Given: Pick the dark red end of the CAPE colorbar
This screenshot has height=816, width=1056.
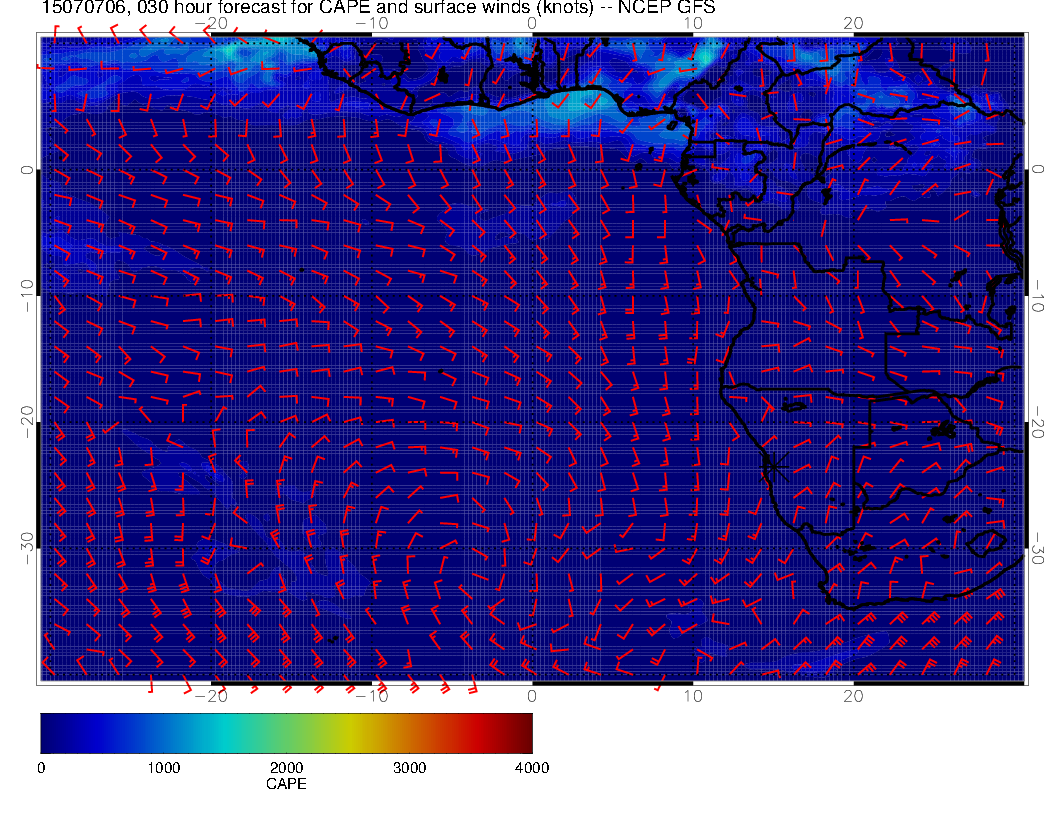Looking at the screenshot, I should [524, 733].
